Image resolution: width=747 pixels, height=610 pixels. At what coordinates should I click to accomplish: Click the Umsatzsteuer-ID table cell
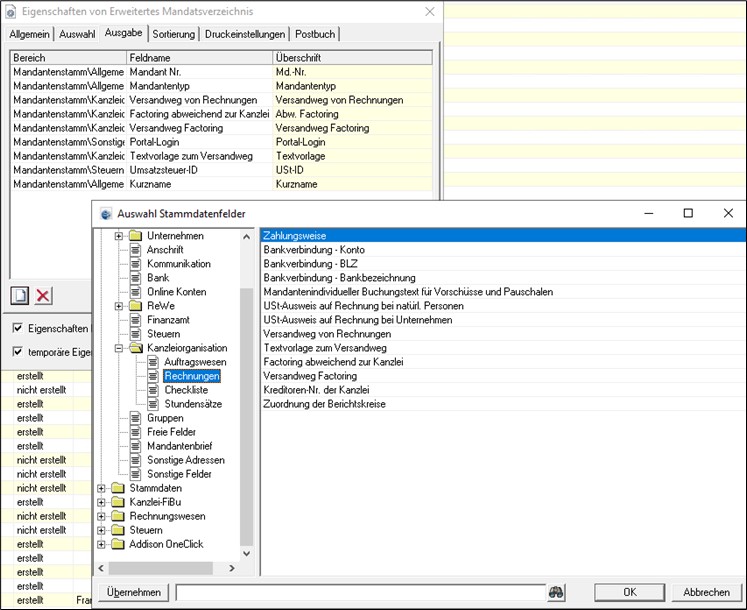[x=200, y=170]
